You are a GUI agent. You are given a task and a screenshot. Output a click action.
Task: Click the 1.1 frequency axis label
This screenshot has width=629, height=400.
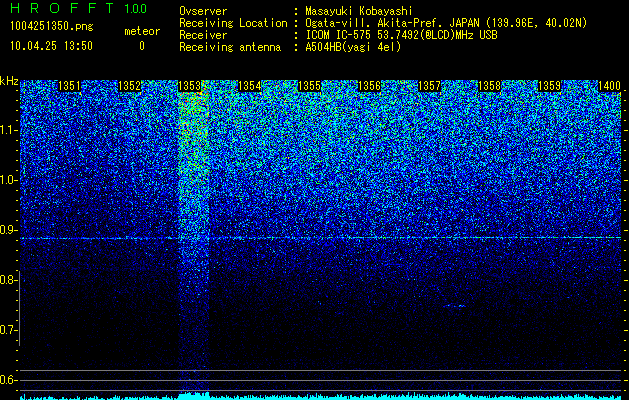pos(8,130)
